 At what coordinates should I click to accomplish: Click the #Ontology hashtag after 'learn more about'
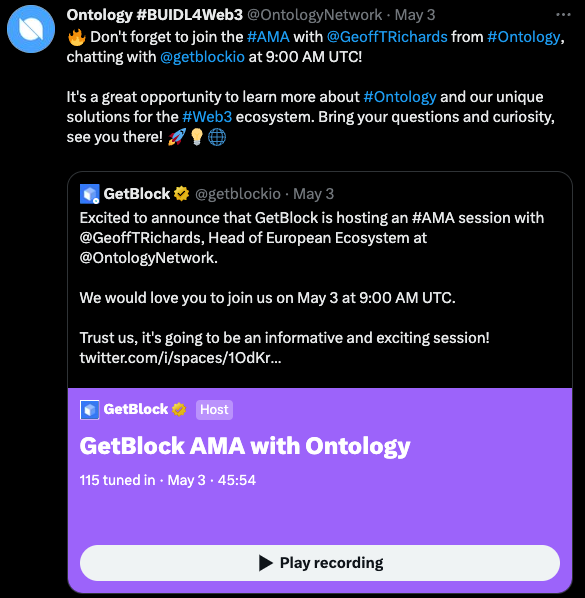tap(400, 97)
